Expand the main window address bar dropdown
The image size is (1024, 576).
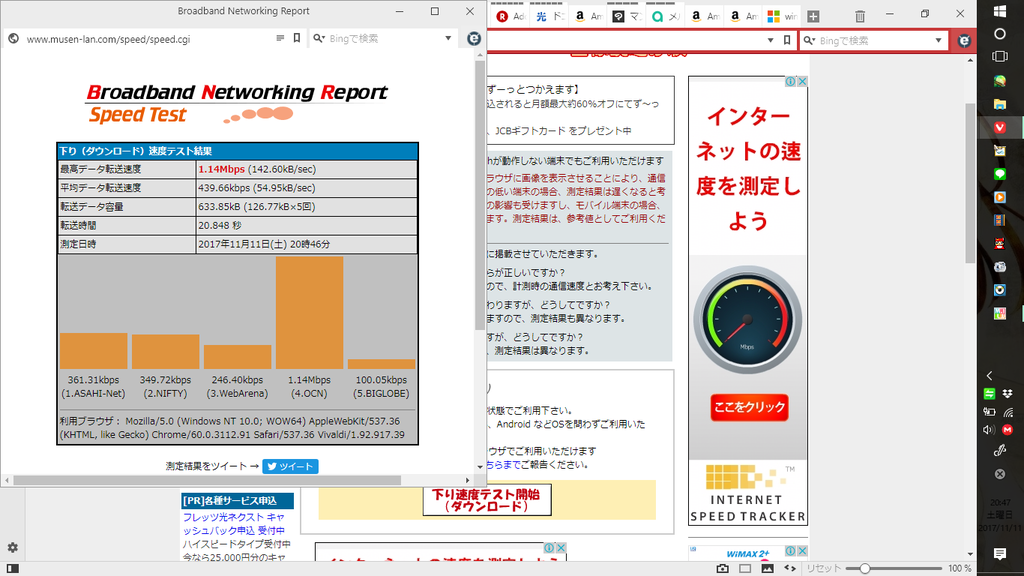(772, 40)
